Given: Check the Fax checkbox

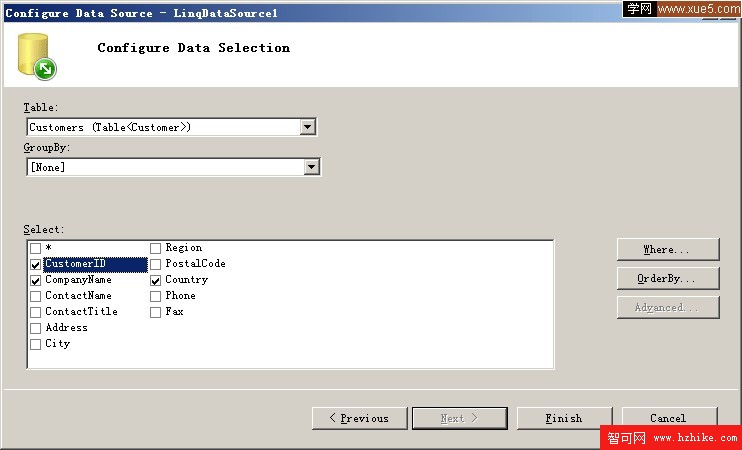Looking at the screenshot, I should click(x=156, y=313).
